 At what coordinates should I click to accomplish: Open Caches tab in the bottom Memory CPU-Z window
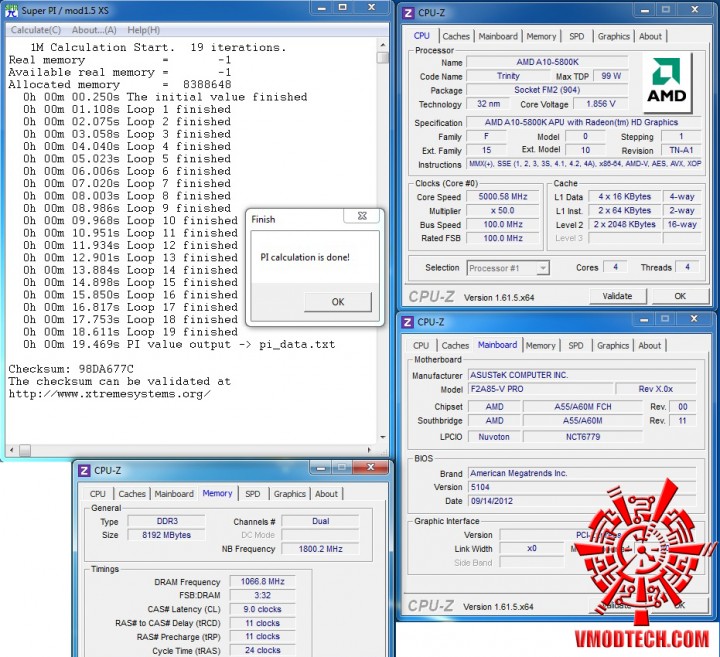(132, 494)
